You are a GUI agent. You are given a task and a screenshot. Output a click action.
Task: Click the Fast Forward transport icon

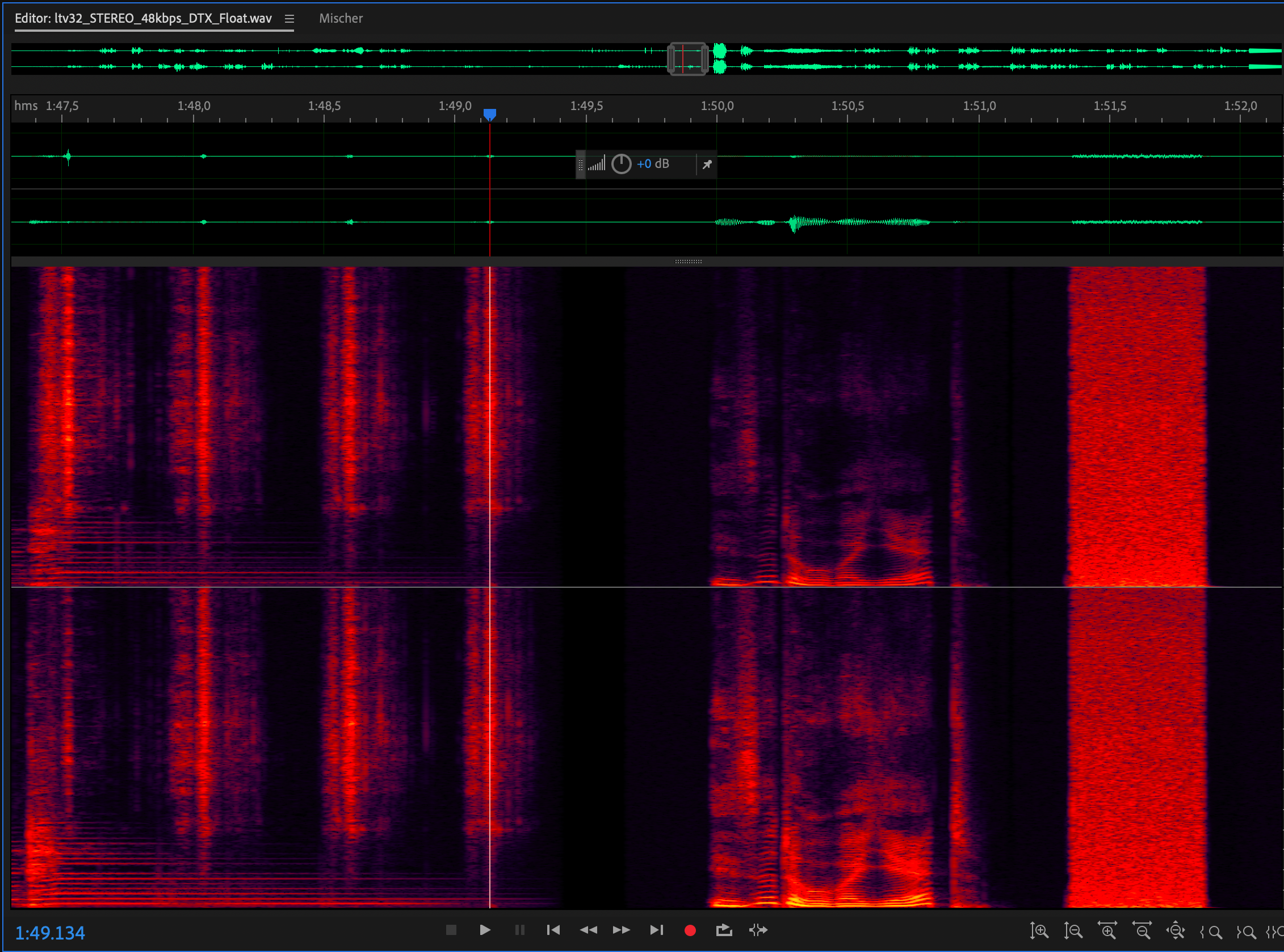click(621, 929)
